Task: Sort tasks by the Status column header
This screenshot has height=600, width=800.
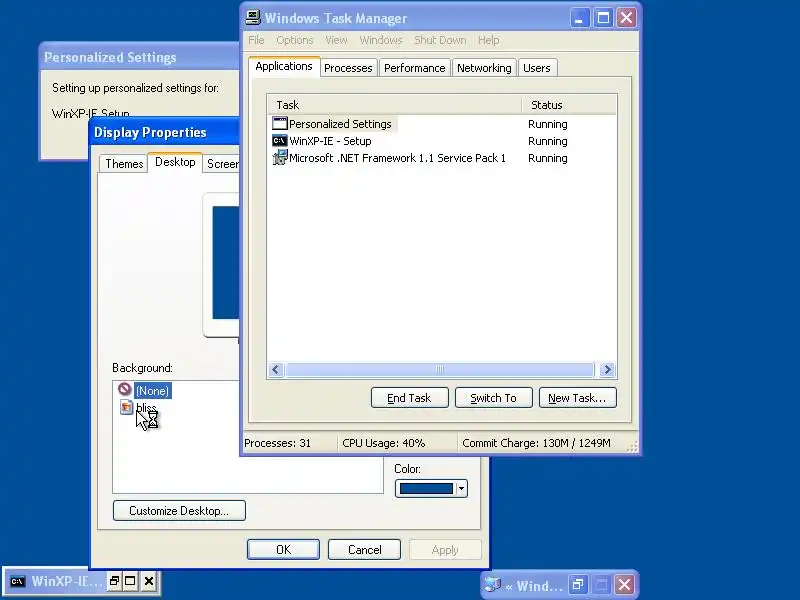Action: [x=569, y=105]
